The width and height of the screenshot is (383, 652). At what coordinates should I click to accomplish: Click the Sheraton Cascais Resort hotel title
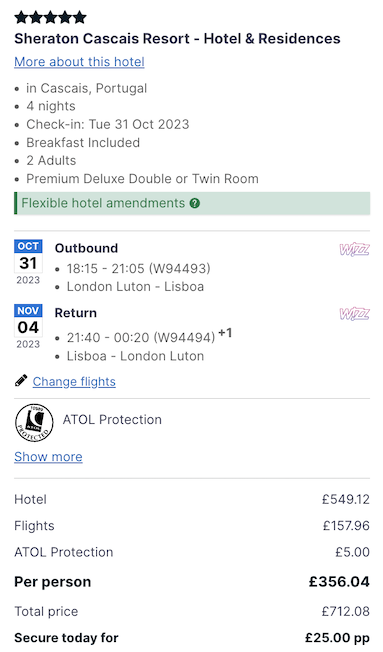click(177, 39)
